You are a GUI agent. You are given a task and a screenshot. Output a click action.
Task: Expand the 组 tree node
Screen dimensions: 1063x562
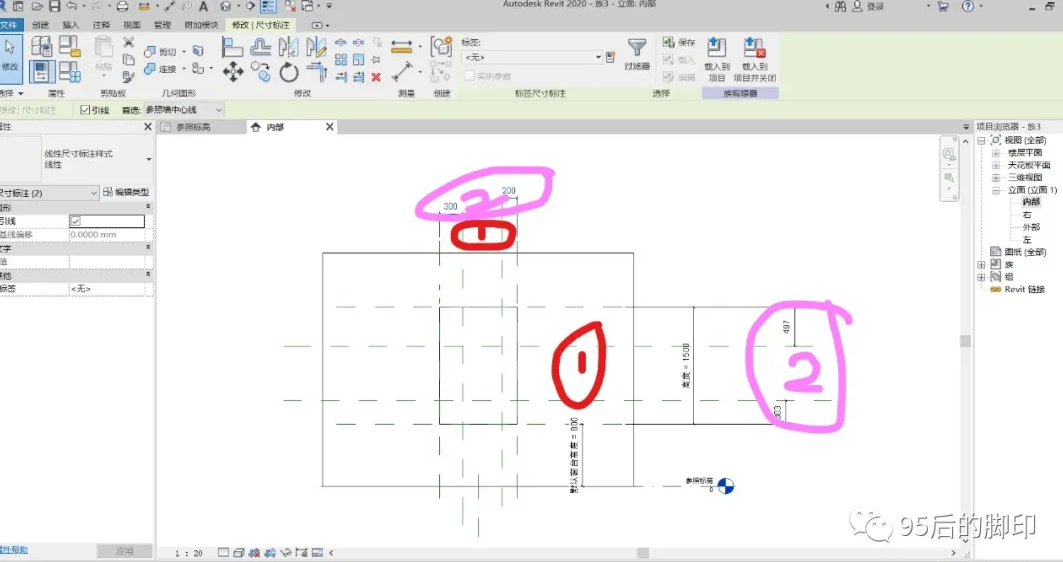981,277
